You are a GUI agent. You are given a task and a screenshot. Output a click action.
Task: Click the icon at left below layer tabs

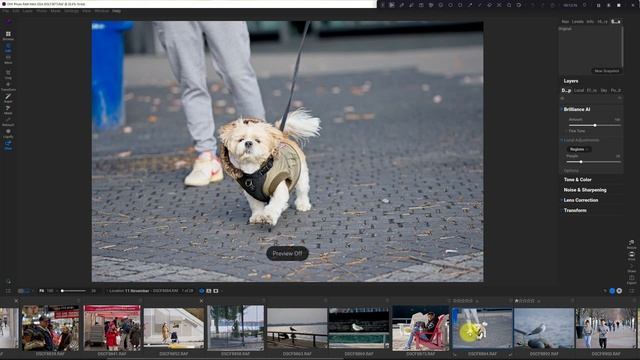click(562, 98)
